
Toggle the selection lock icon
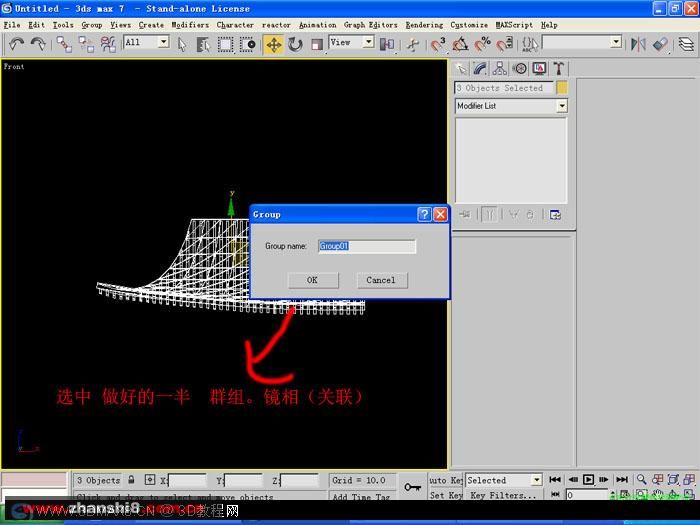(x=131, y=480)
